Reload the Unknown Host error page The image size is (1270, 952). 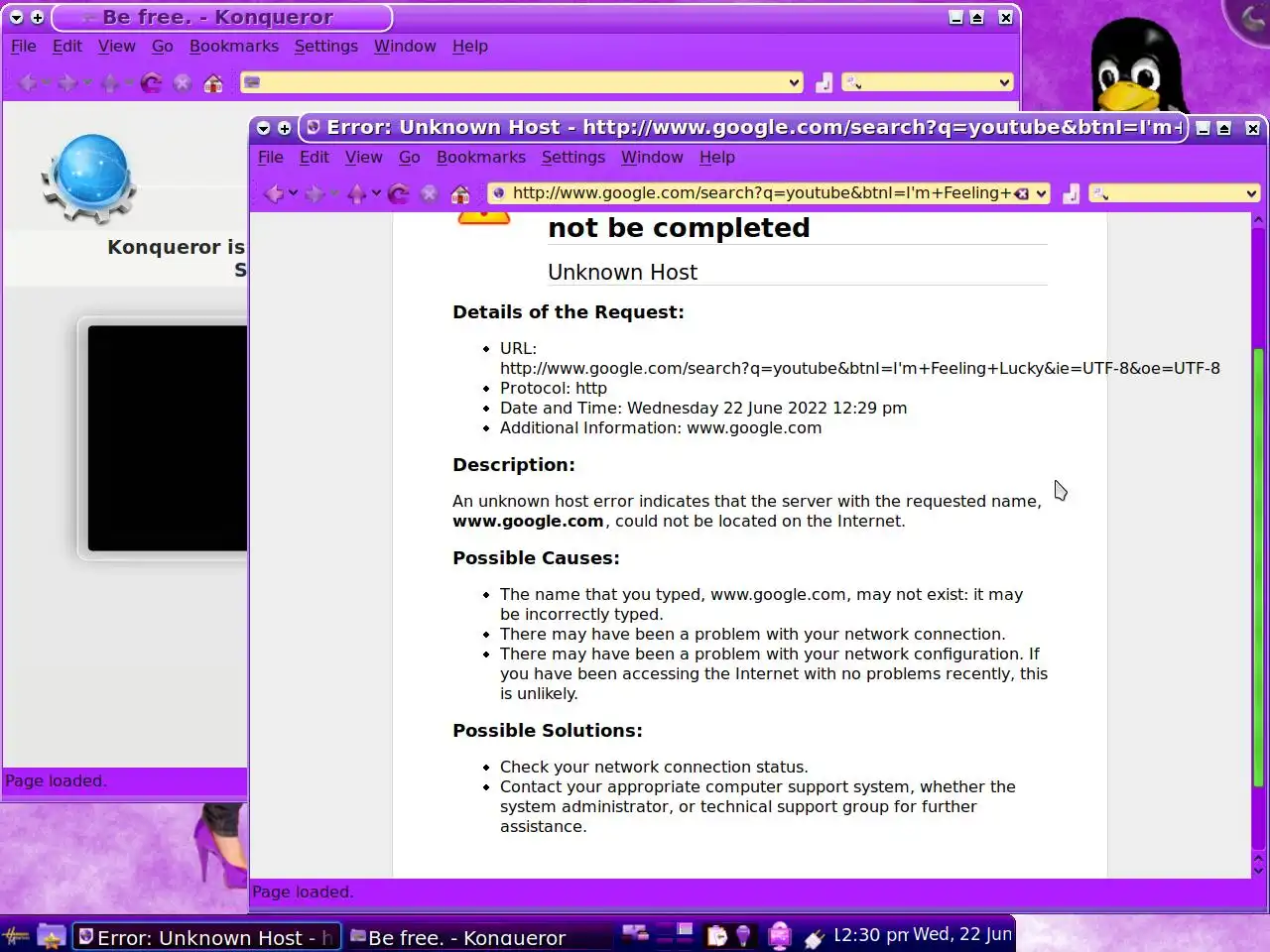[x=399, y=193]
